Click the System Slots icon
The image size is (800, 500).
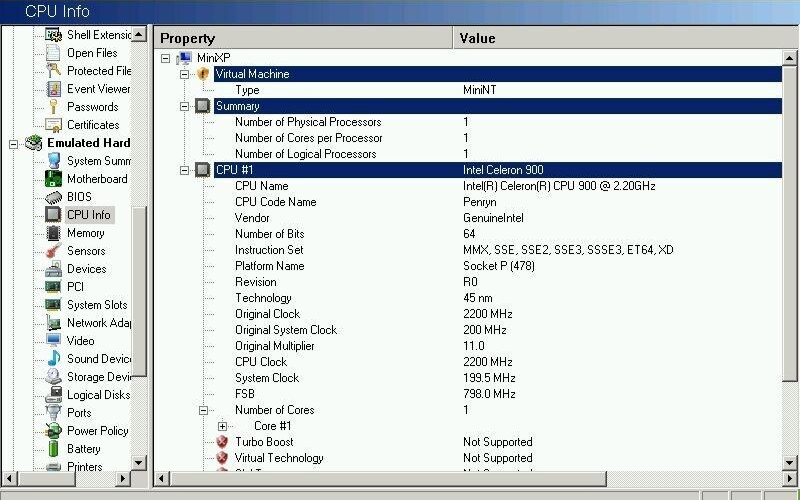tap(53, 305)
